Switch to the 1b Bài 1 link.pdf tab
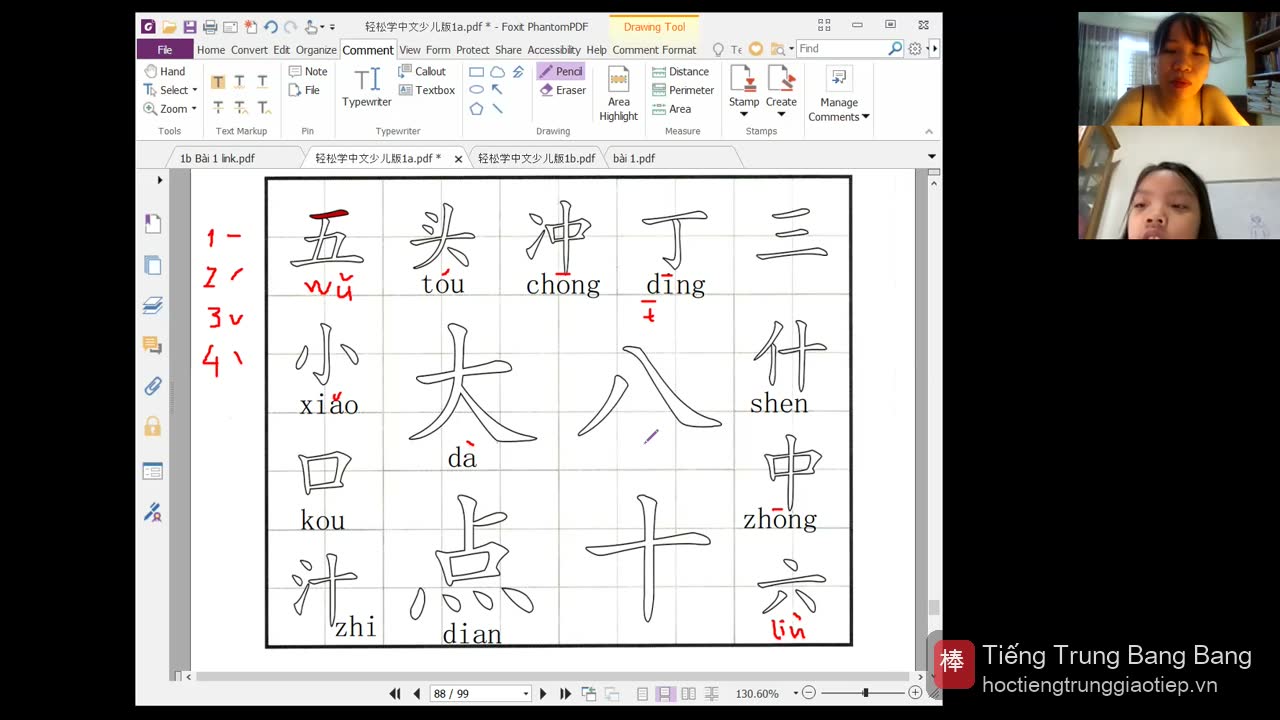Image resolution: width=1280 pixels, height=720 pixels. (x=218, y=158)
